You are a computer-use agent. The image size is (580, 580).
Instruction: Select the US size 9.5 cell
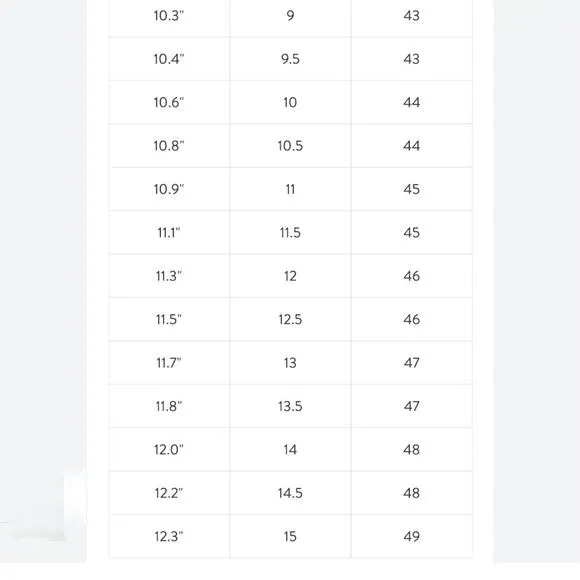point(290,59)
